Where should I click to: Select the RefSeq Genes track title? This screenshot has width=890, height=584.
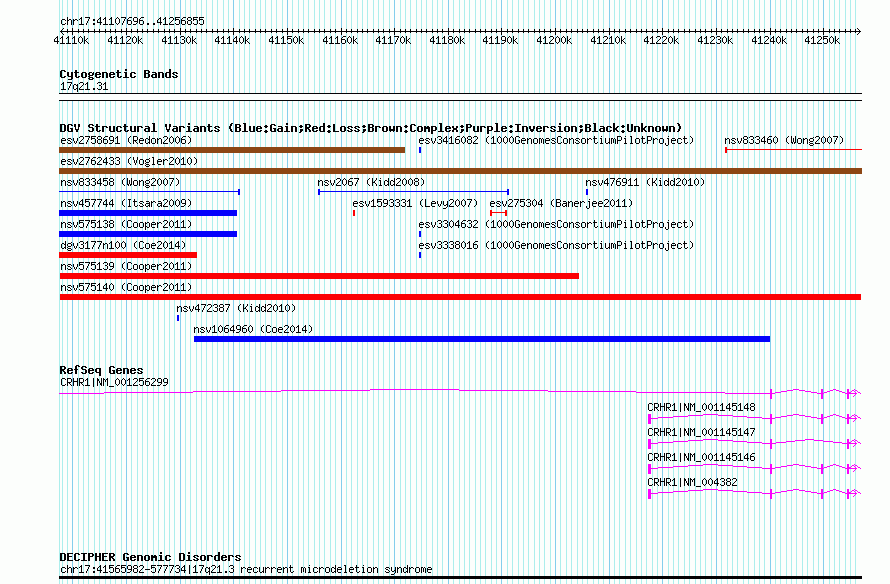101,370
